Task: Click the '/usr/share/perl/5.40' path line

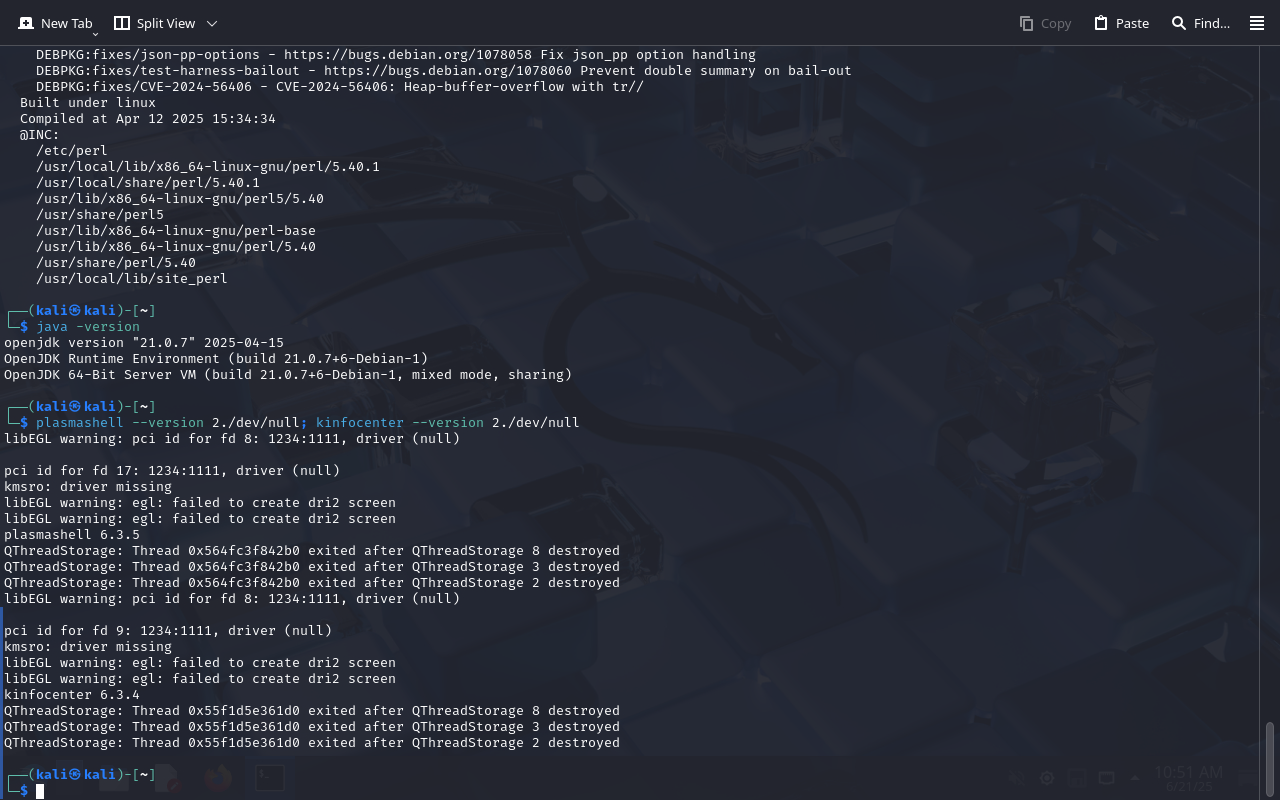Action: 116,263
